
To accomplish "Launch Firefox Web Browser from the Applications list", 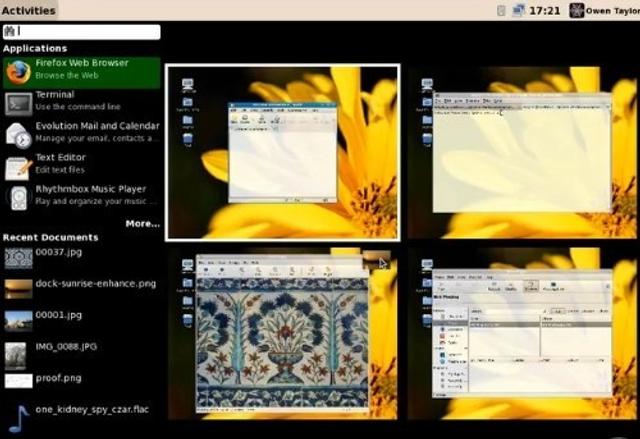I will (80, 70).
